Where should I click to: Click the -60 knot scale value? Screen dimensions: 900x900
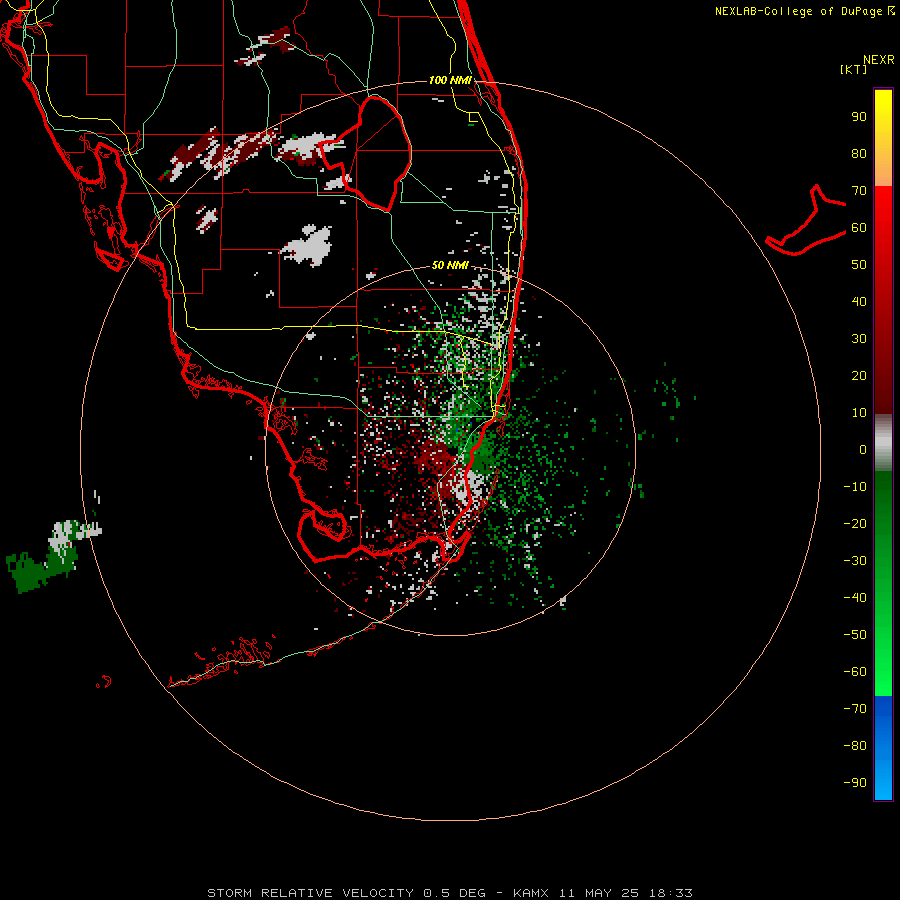855,672
